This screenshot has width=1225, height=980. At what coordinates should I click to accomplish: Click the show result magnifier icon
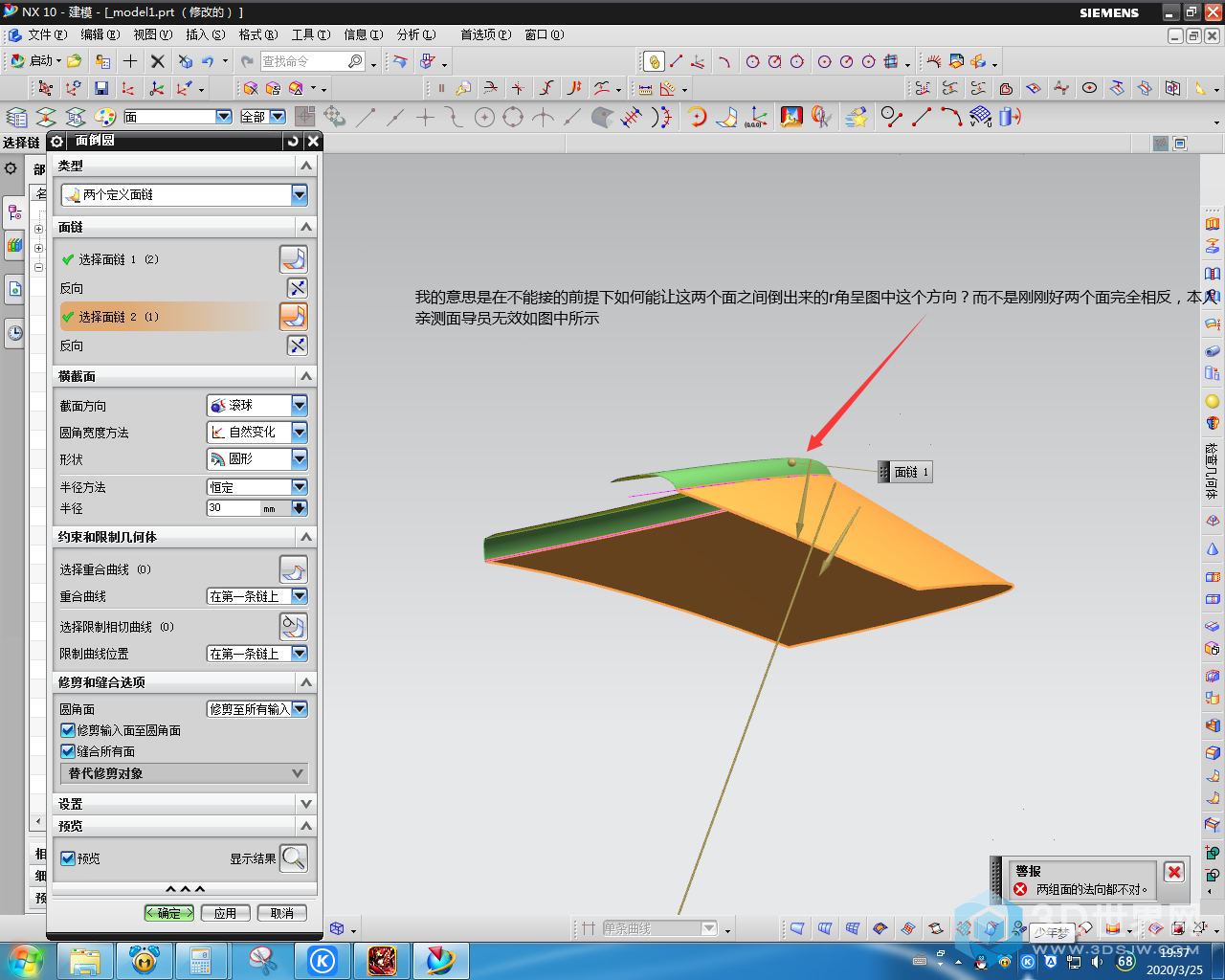[x=294, y=857]
